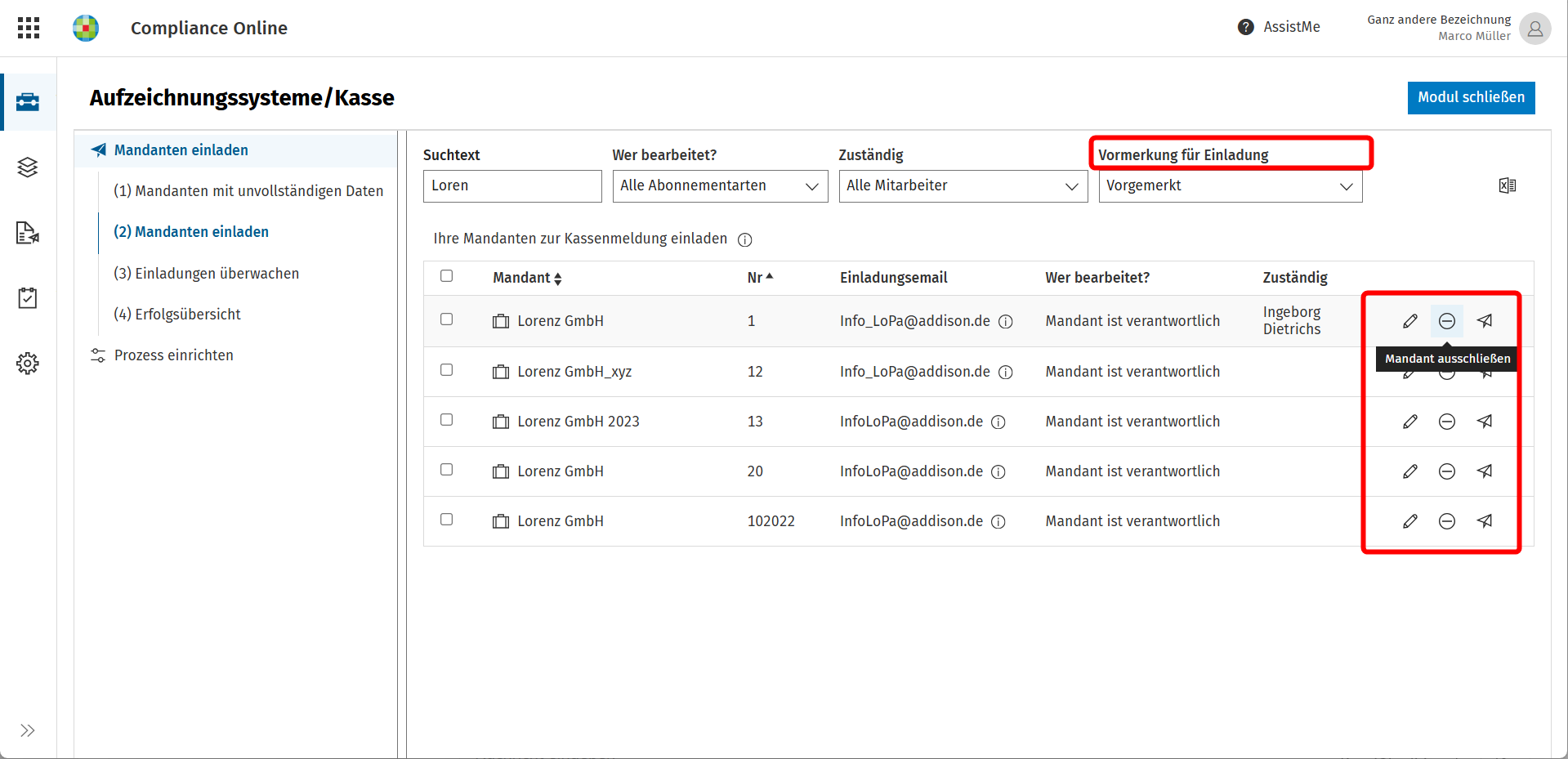Click the Suchtext input field
Image resolution: width=1568 pixels, height=759 pixels.
click(x=512, y=186)
